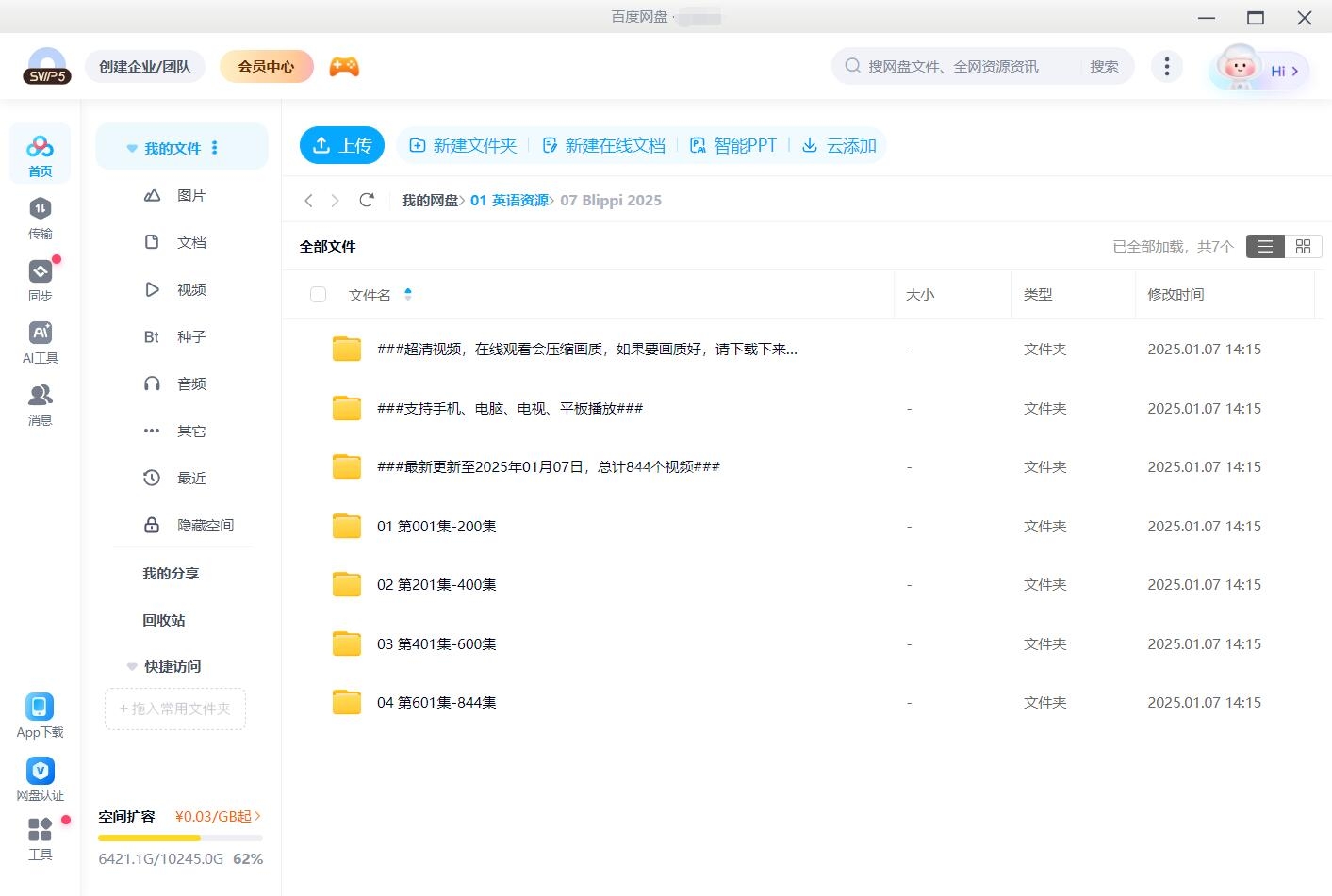Image resolution: width=1332 pixels, height=896 pixels.
Task: Click 我的网盘 breadcrumb
Action: (430, 200)
